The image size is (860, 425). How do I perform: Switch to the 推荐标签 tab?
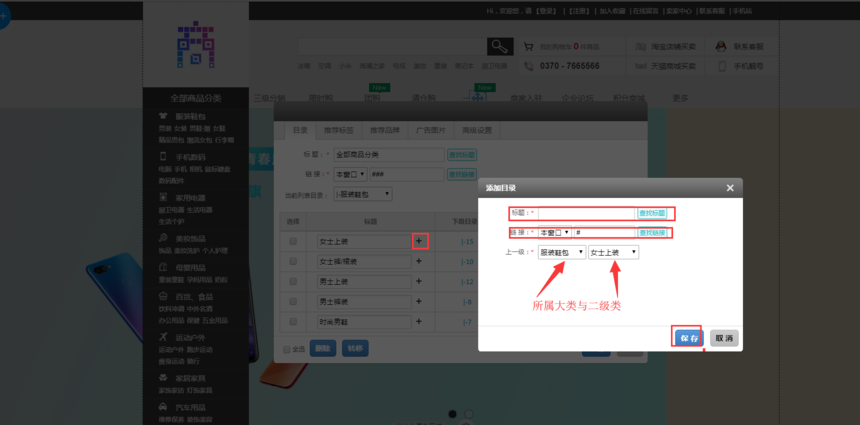point(338,131)
